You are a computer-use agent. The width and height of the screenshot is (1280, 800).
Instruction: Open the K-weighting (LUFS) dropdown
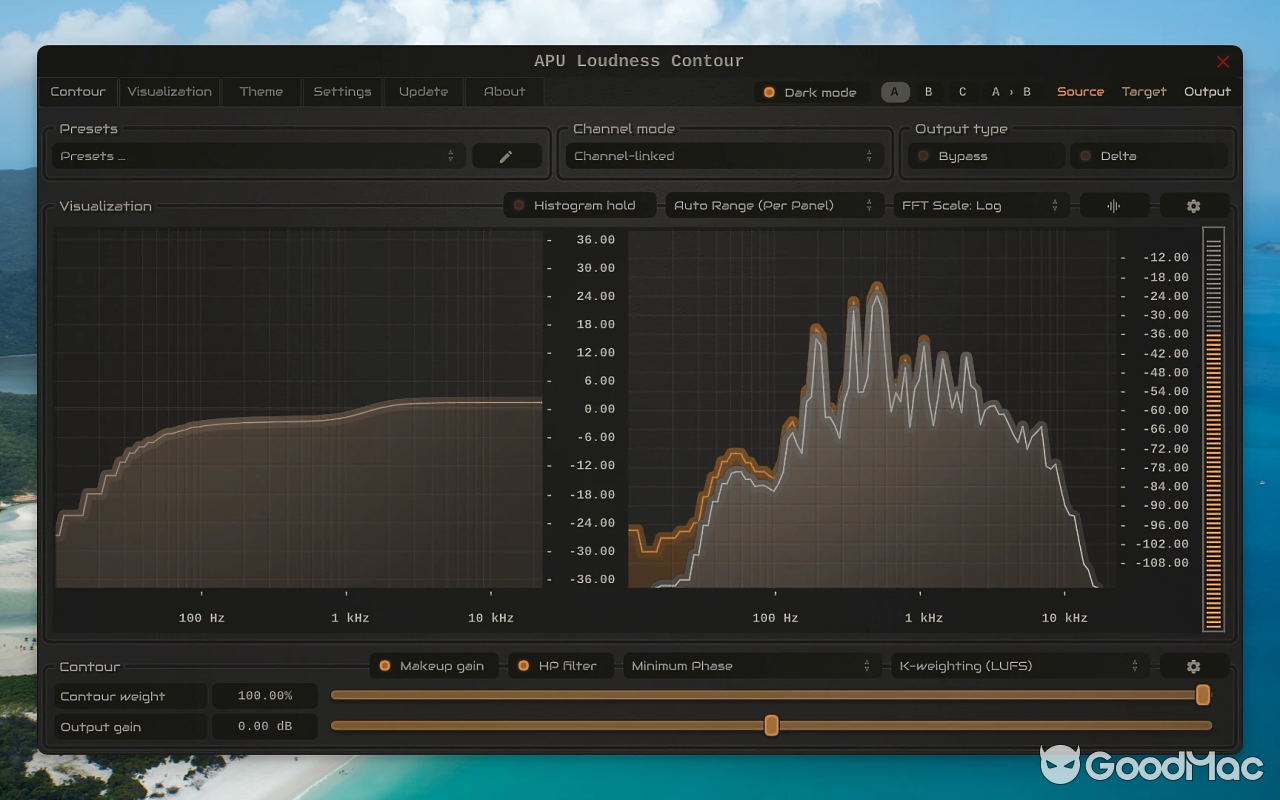point(1018,666)
